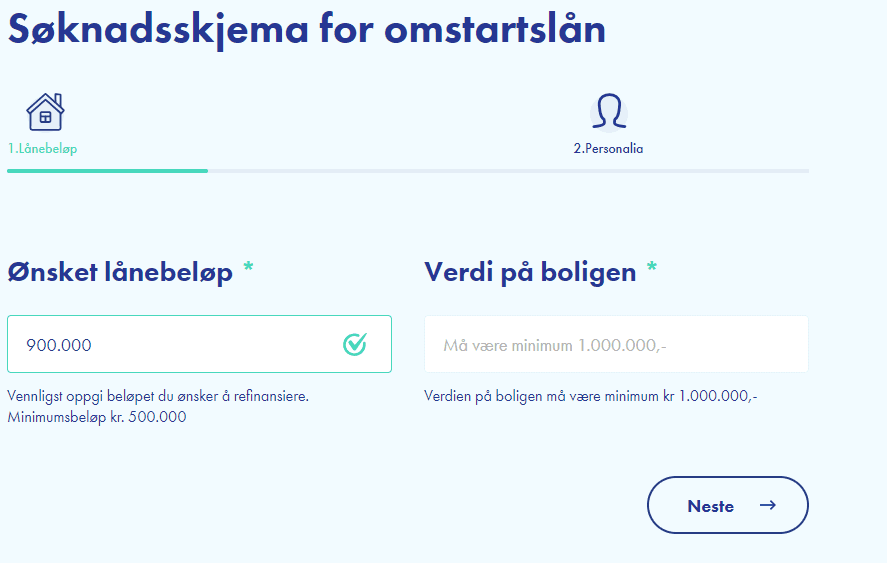Click the green checkmark in loan amount field
This screenshot has height=563, width=887.
tap(355, 345)
